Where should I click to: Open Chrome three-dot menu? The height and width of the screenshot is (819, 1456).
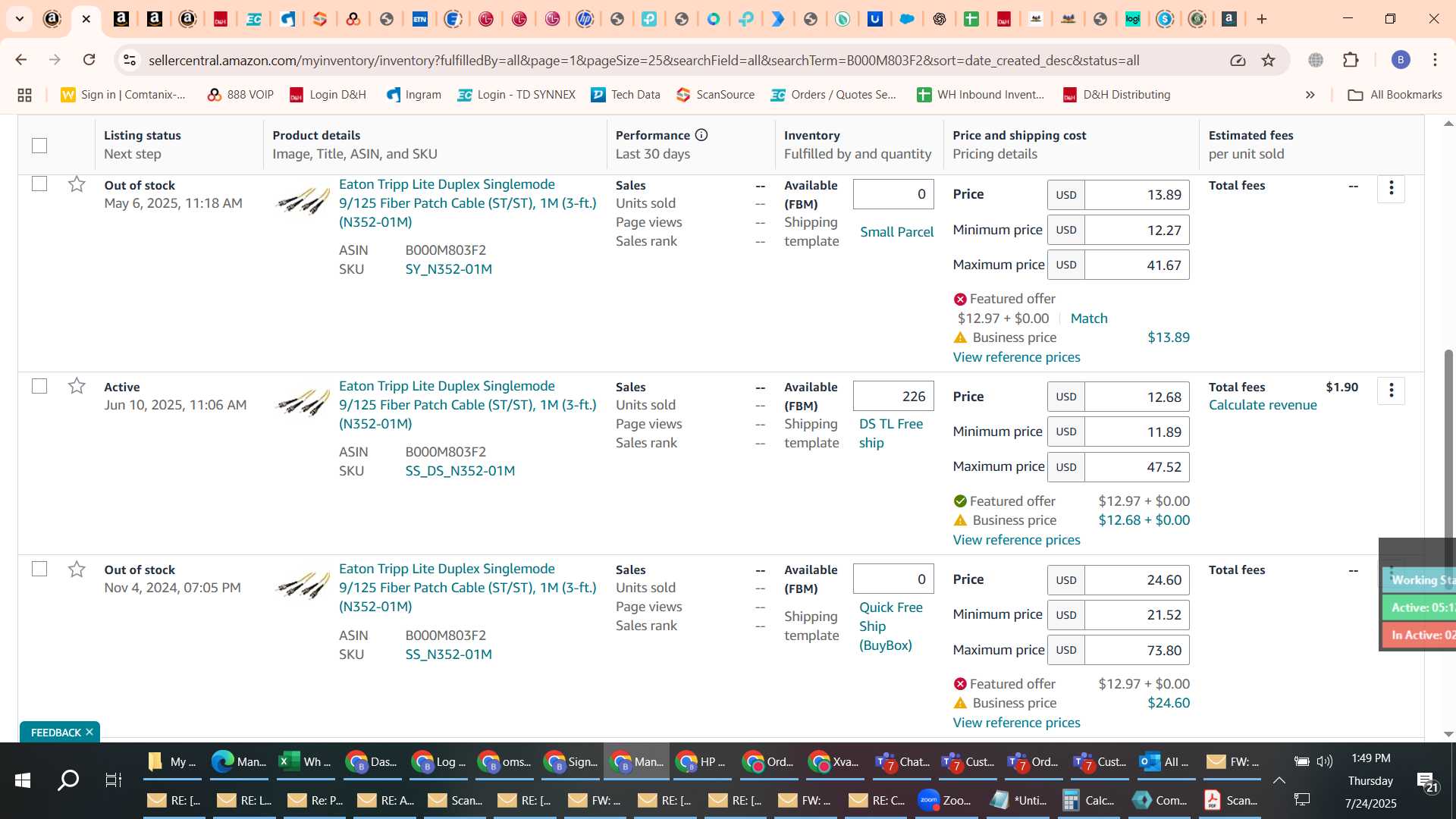1435,60
